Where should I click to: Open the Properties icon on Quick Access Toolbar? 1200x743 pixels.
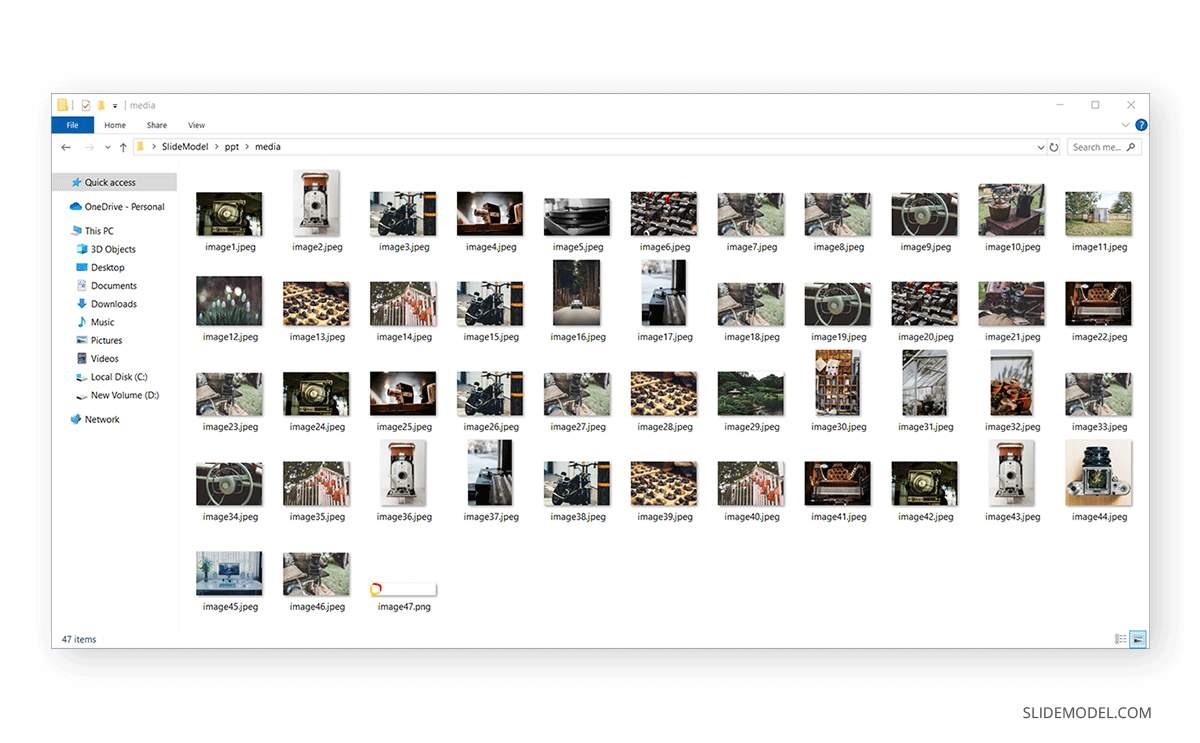(86, 105)
